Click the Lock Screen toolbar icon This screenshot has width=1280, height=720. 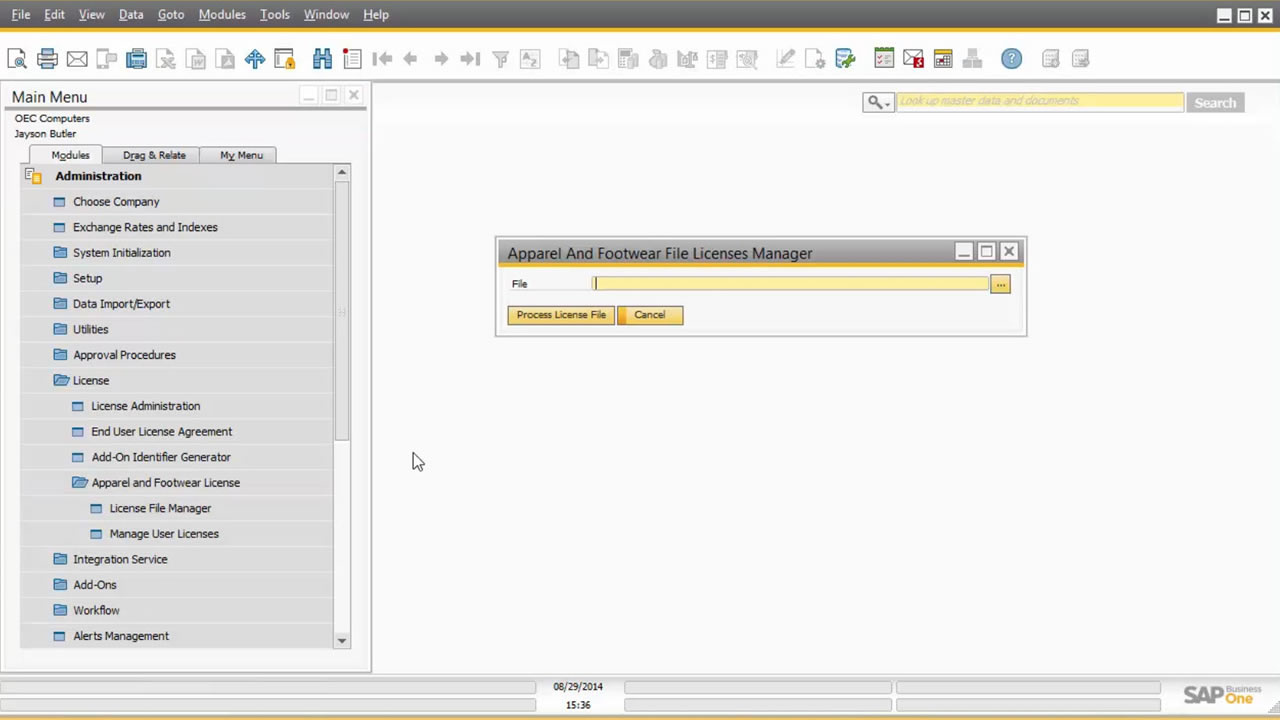coord(285,59)
